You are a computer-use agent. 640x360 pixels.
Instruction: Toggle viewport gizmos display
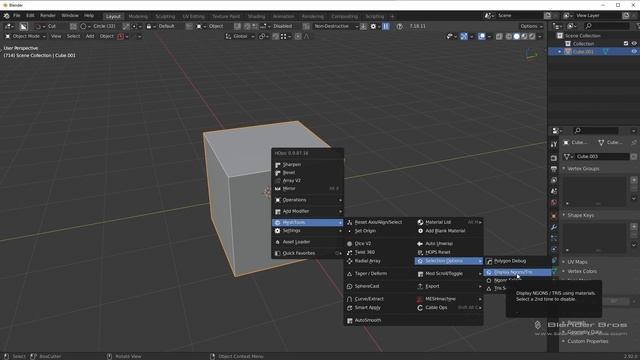click(464, 36)
